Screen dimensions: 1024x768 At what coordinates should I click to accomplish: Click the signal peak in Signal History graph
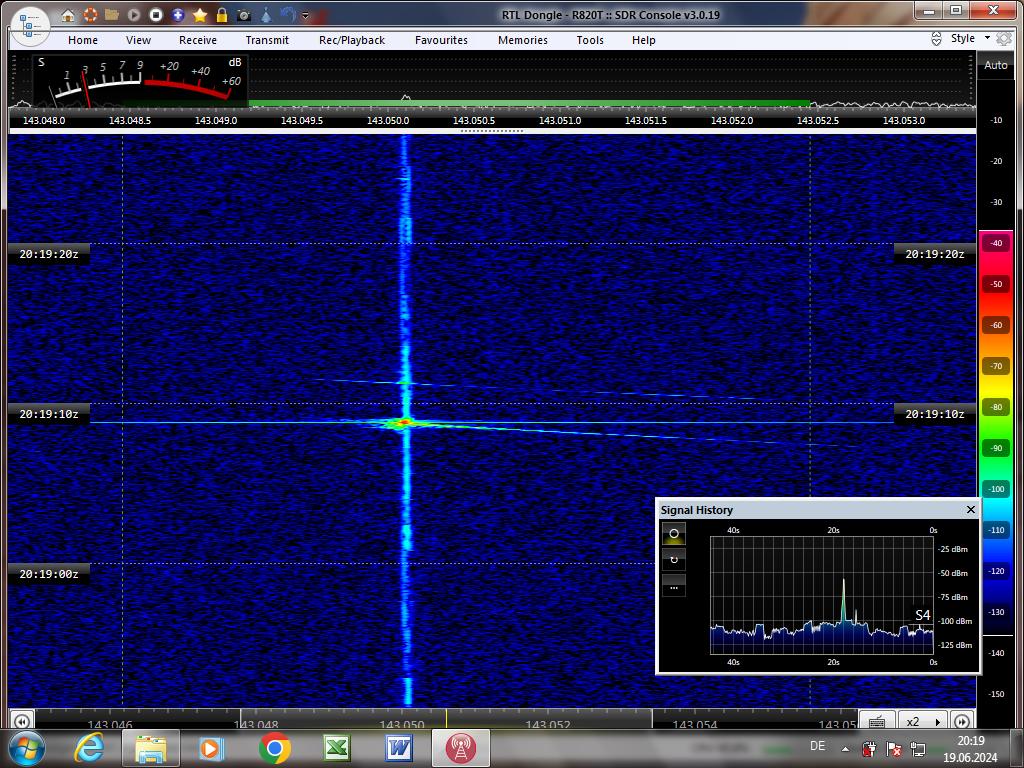[843, 601]
